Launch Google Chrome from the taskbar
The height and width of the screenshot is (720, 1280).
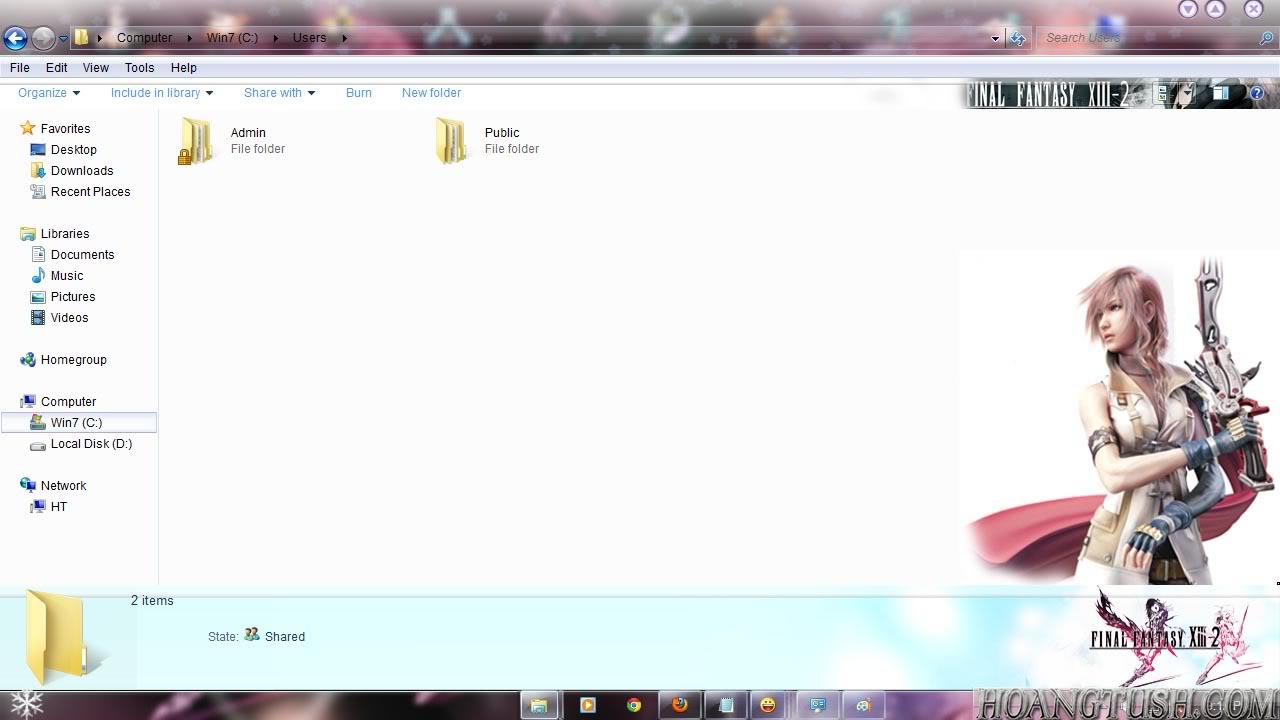click(634, 705)
